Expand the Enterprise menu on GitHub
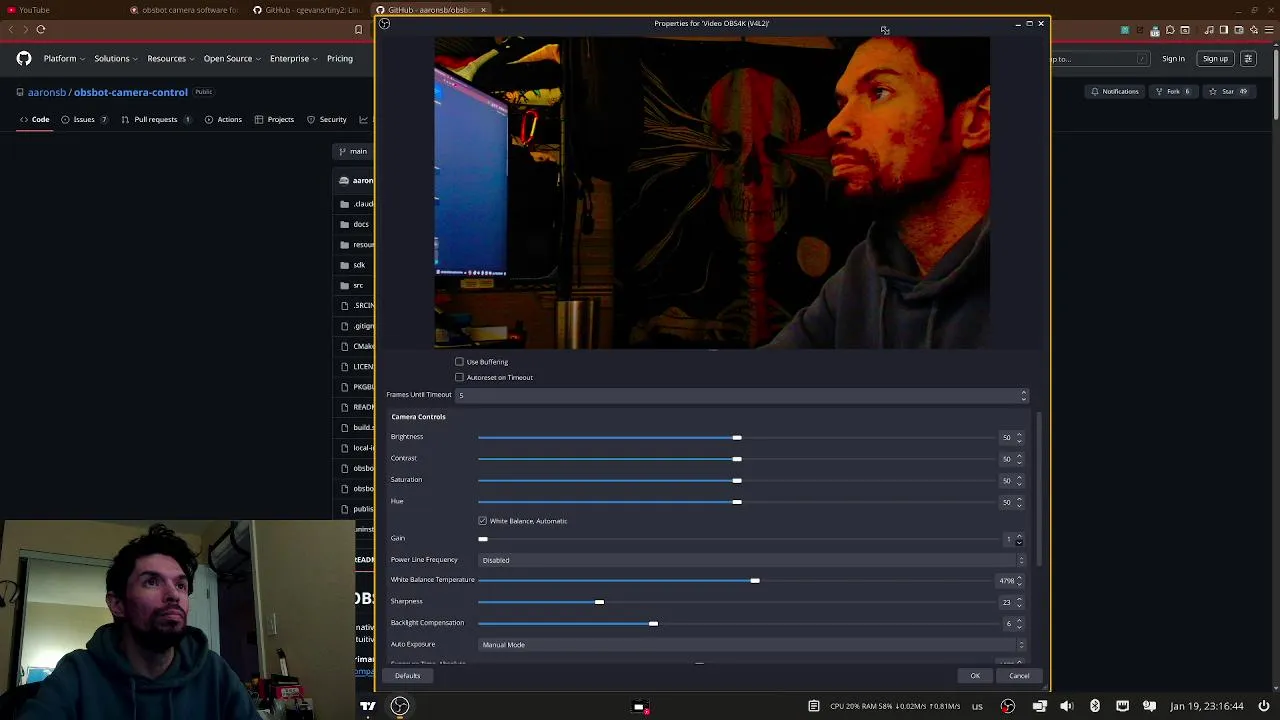 294,59
